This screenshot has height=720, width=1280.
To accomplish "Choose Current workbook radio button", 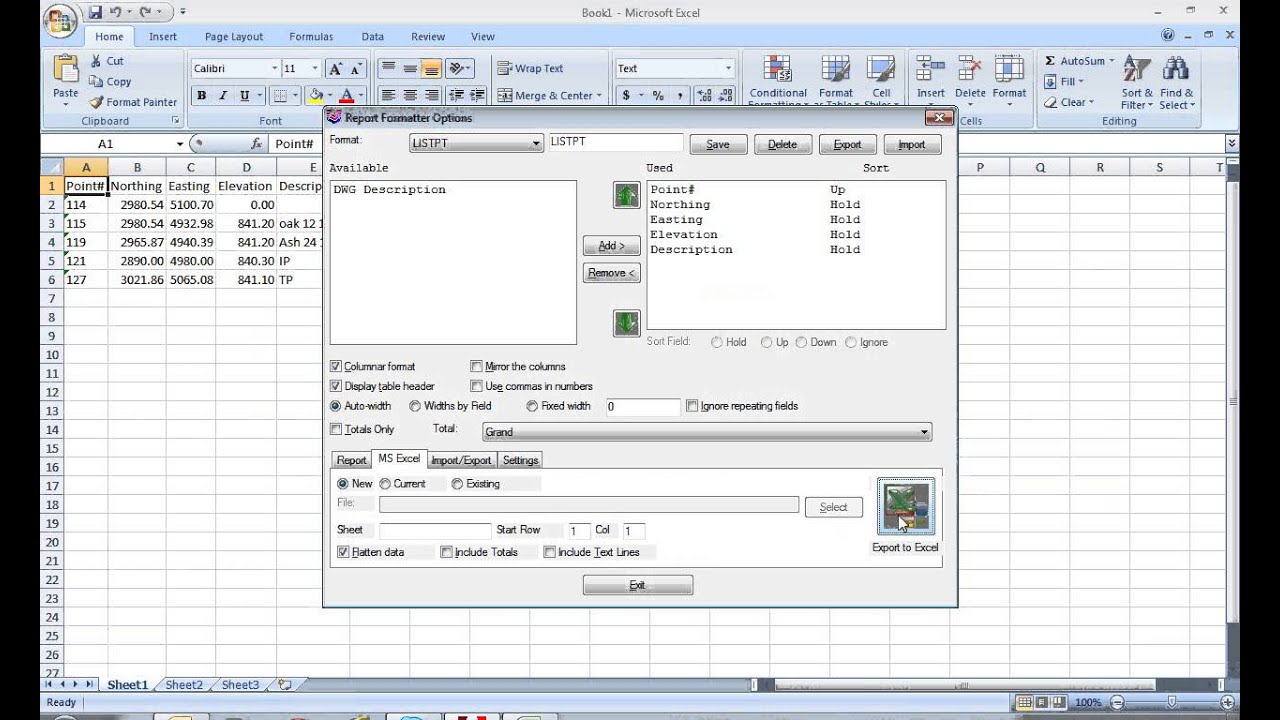I will pos(385,484).
